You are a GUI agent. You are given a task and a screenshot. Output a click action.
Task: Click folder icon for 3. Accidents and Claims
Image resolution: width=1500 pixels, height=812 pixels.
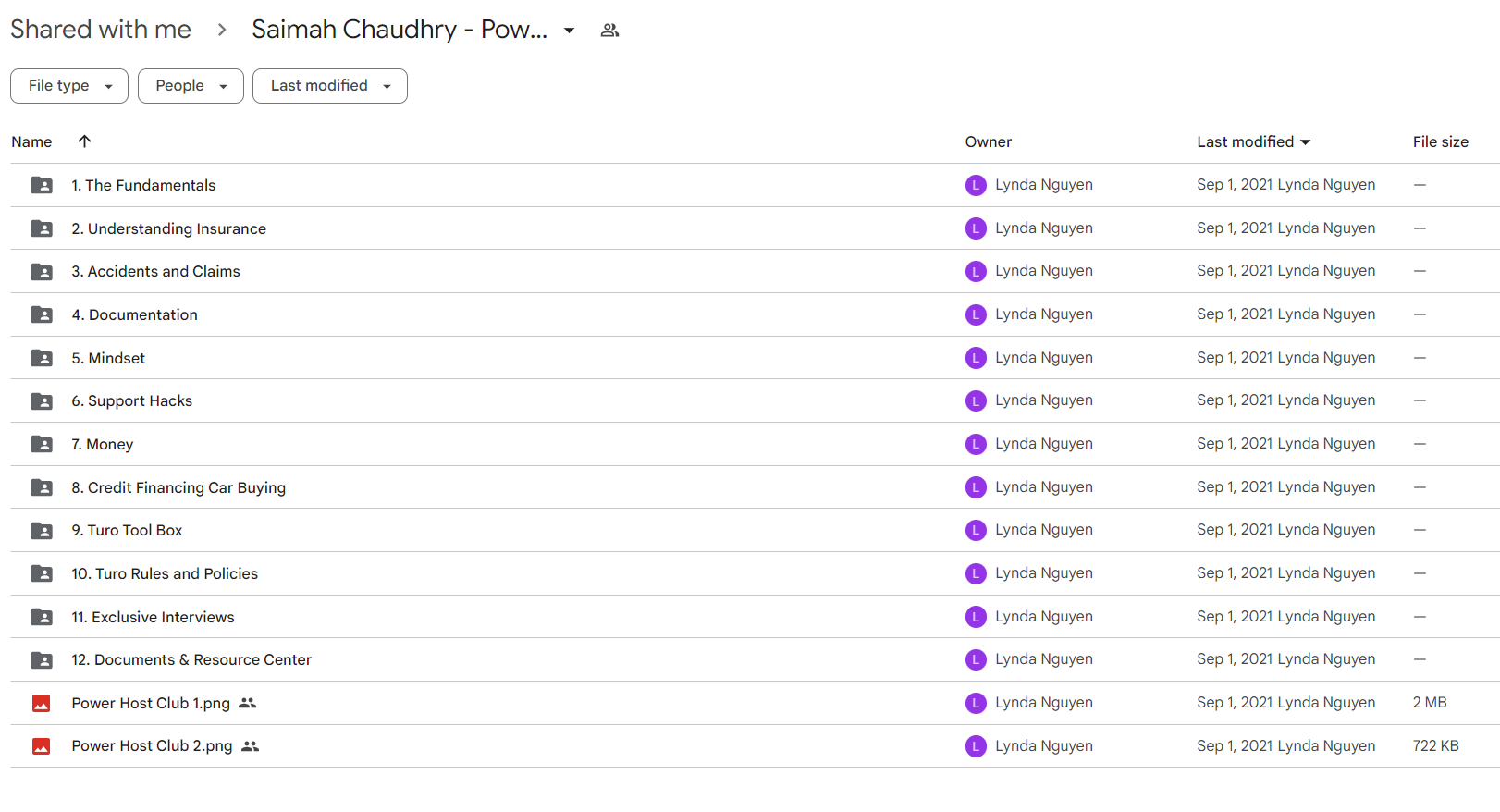(x=42, y=272)
